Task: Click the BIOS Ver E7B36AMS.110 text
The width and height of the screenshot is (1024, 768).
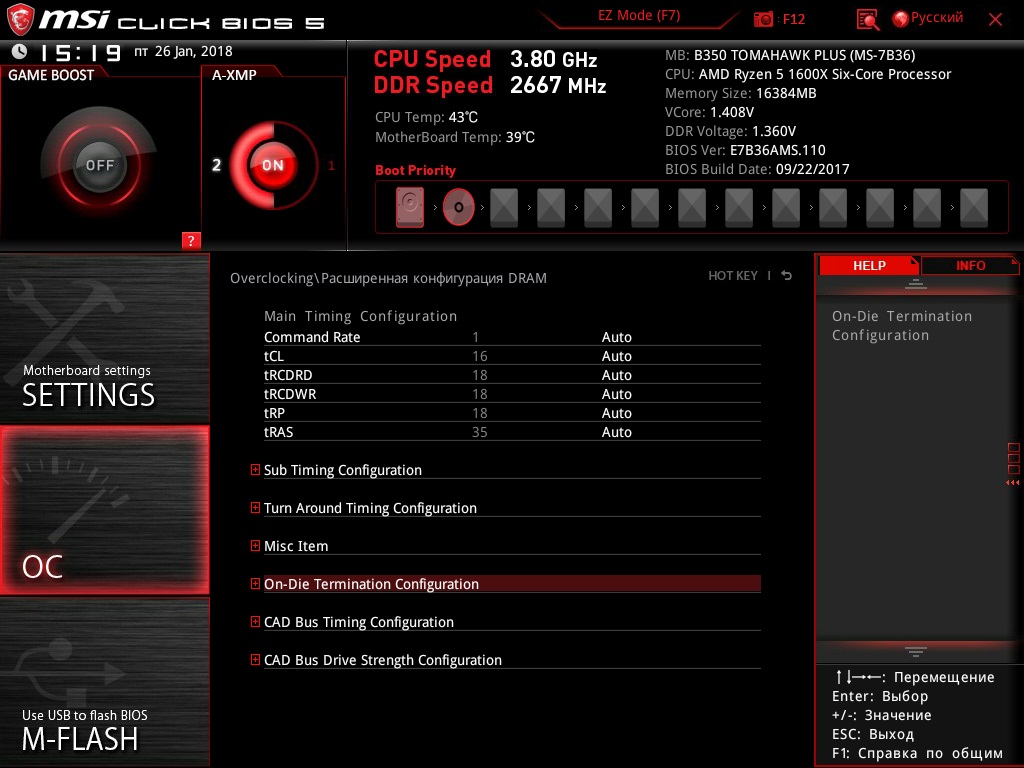Action: pos(745,150)
